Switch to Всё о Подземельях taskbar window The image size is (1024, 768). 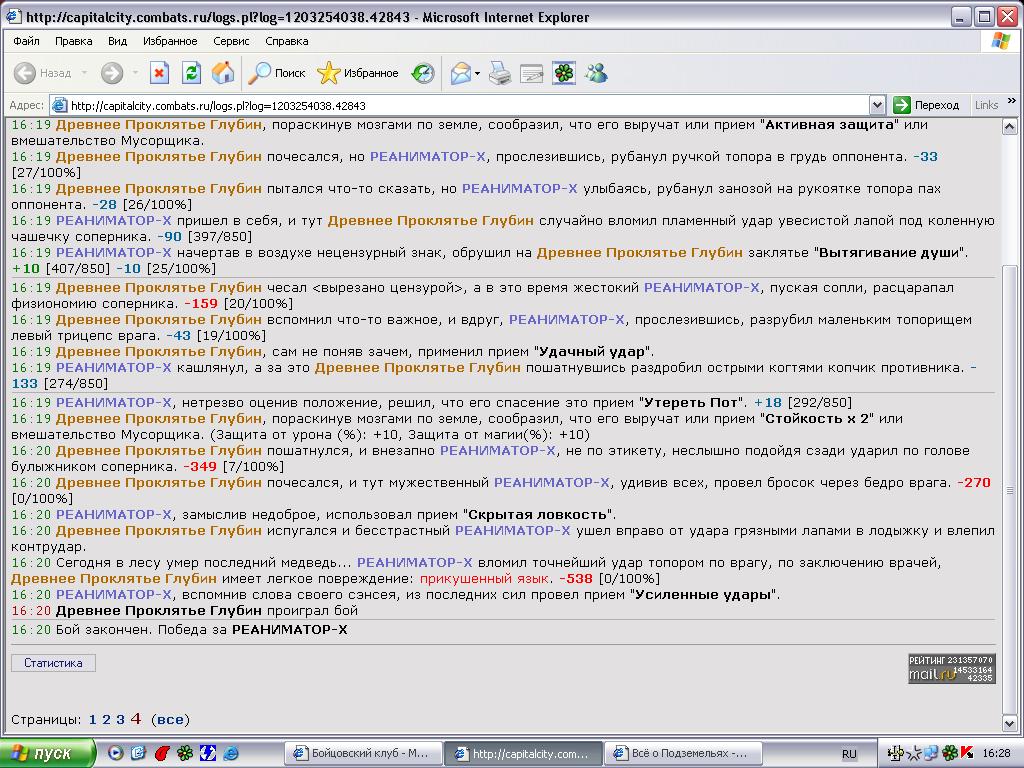point(682,754)
